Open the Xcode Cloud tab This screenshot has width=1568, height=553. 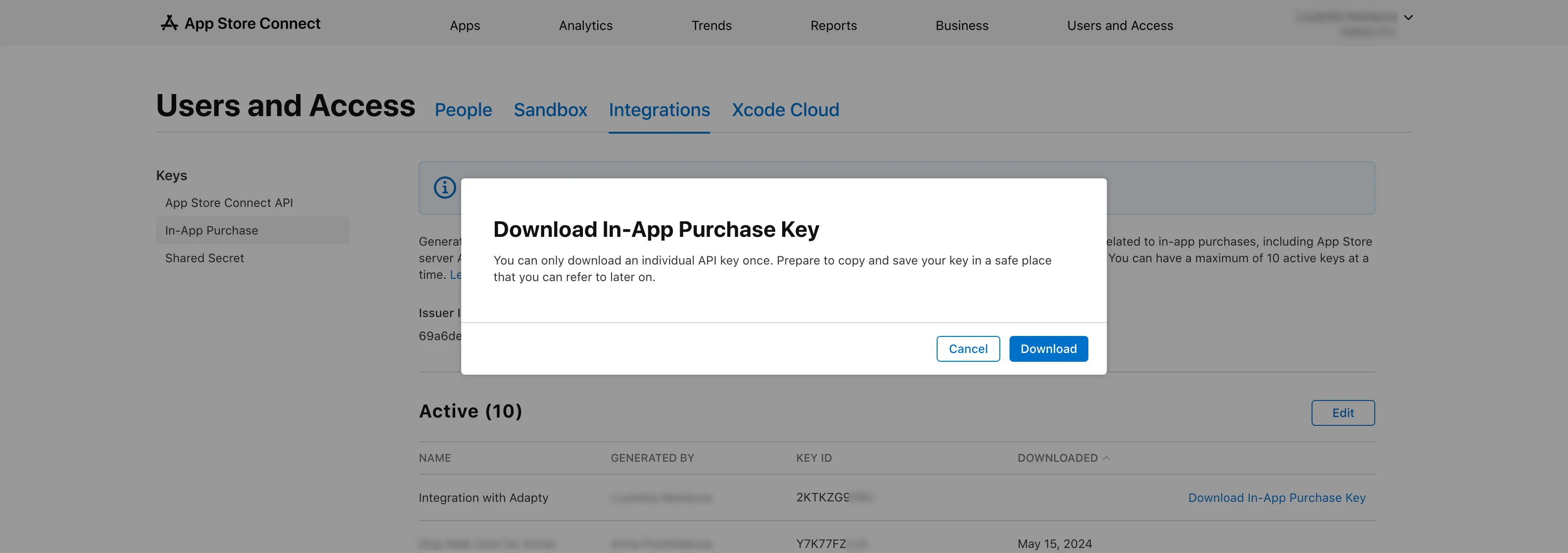[785, 110]
